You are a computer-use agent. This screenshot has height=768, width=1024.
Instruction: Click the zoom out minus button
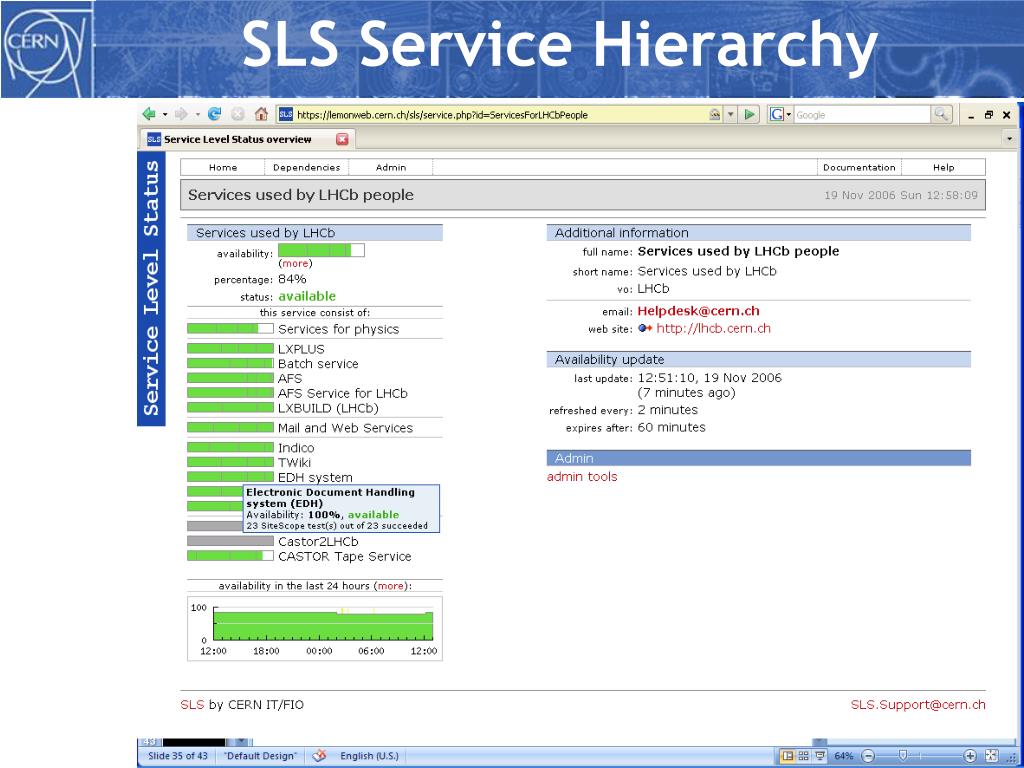point(868,756)
